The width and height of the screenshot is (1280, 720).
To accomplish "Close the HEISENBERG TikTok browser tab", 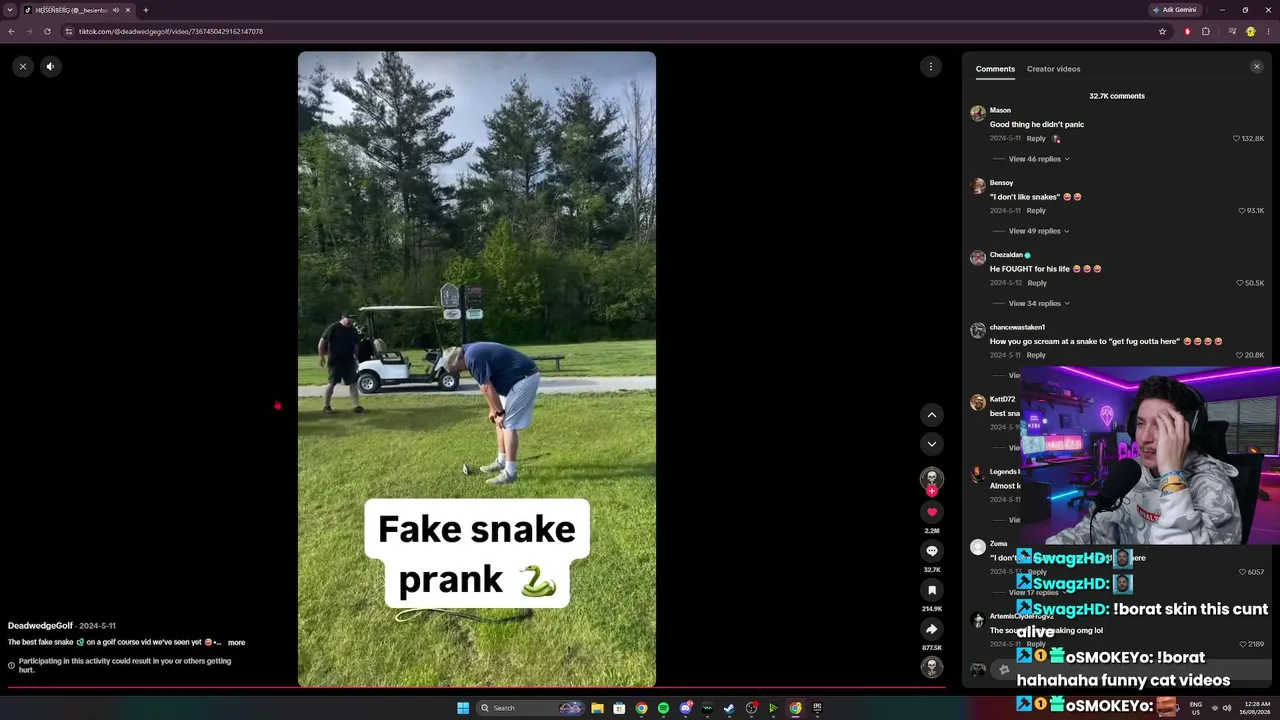I will (128, 10).
